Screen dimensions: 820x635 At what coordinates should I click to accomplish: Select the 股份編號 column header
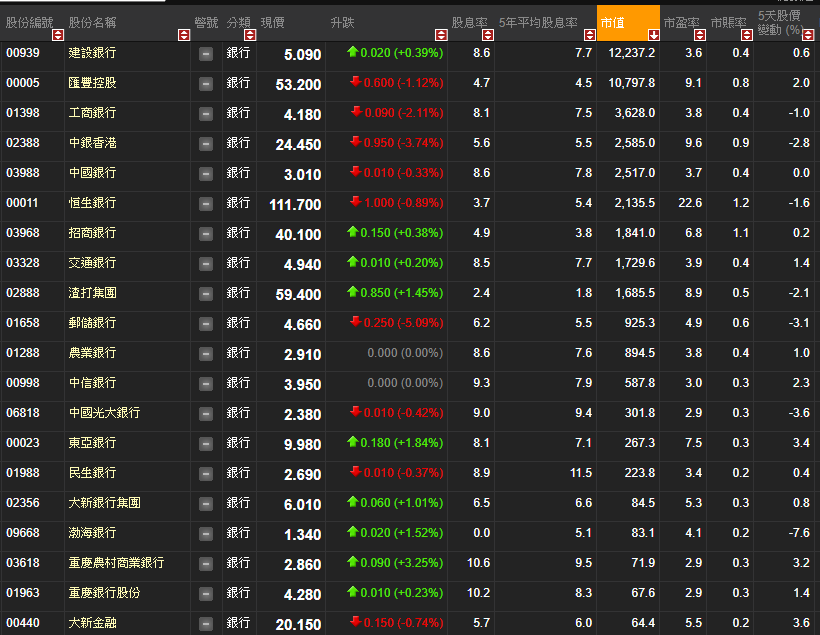point(29,22)
